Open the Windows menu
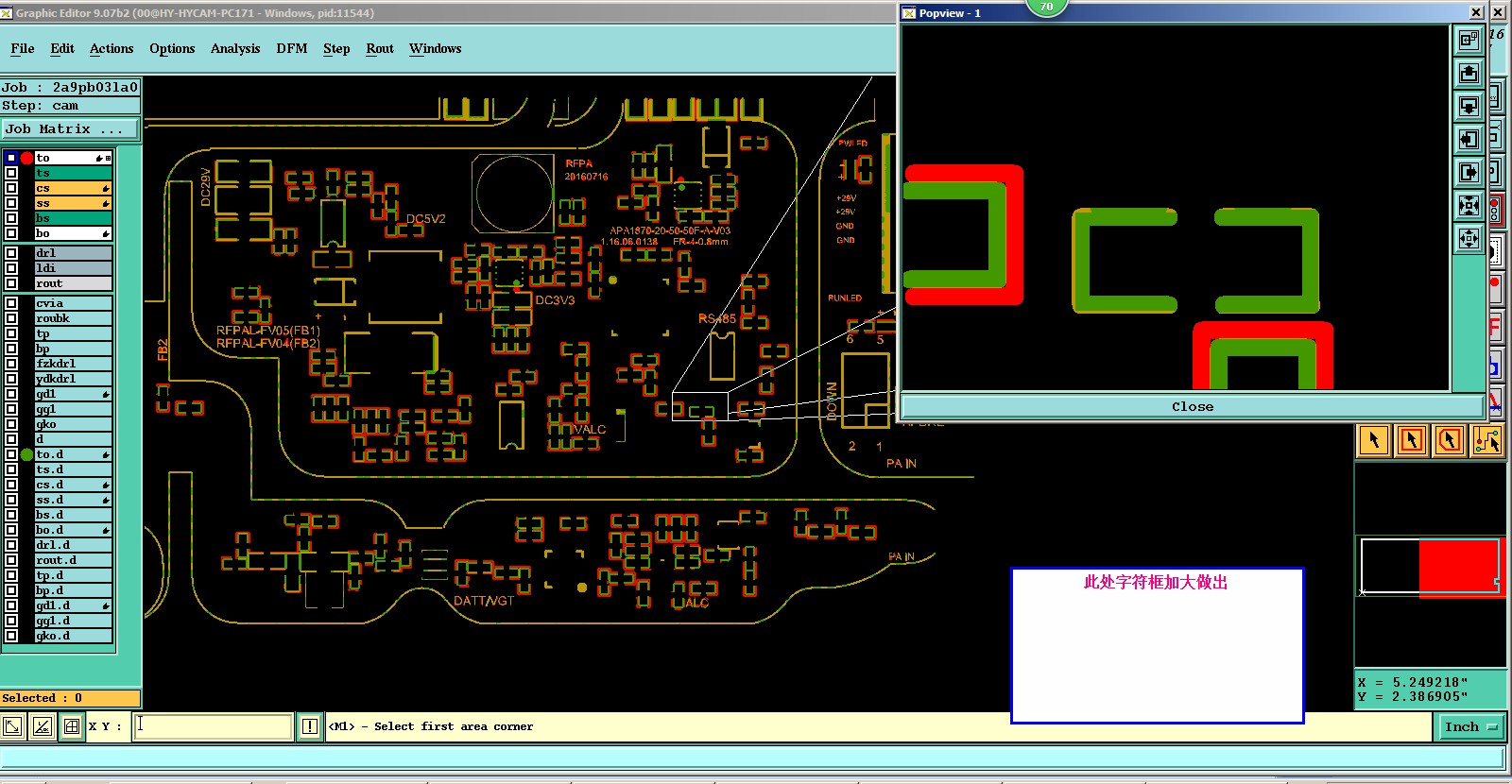Viewport: 1512px width, 784px height. (x=436, y=48)
